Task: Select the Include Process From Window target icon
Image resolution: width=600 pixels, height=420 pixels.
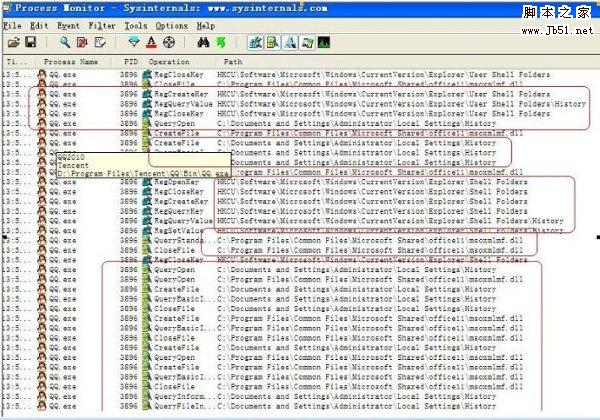Action: [x=169, y=42]
